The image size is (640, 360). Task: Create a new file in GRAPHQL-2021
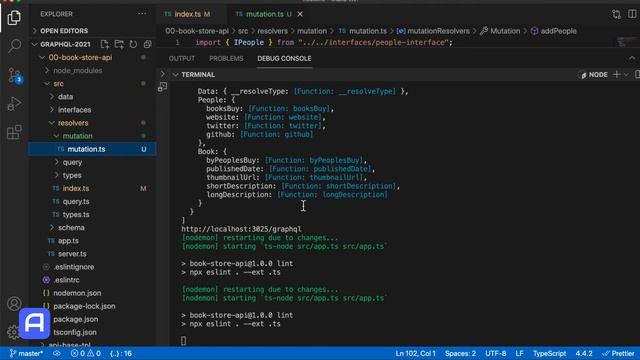[x=104, y=44]
